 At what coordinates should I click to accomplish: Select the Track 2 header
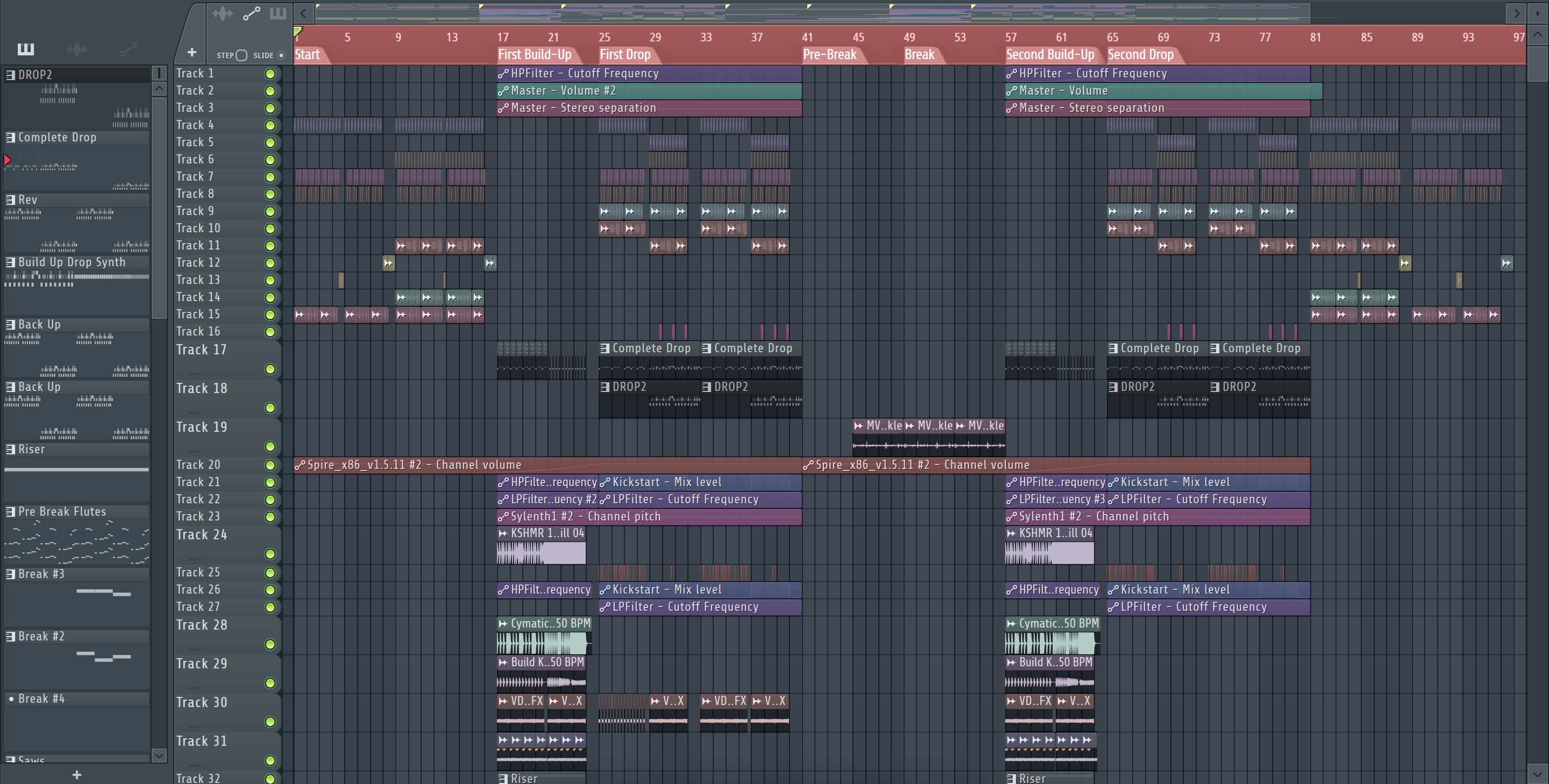tap(228, 91)
